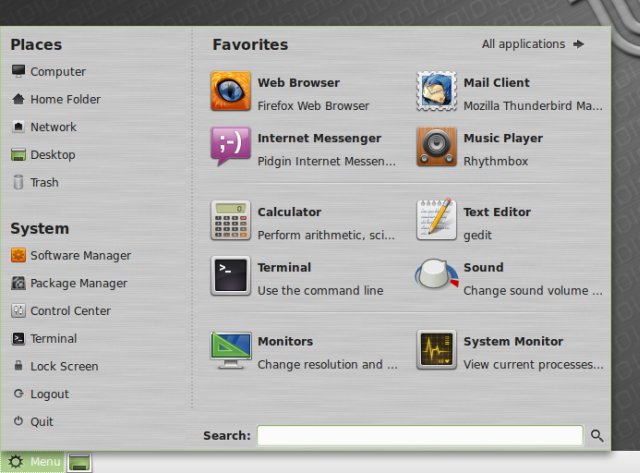Screen dimensions: 640x473
Task: Open the Calculator icon
Action: [x=230, y=221]
